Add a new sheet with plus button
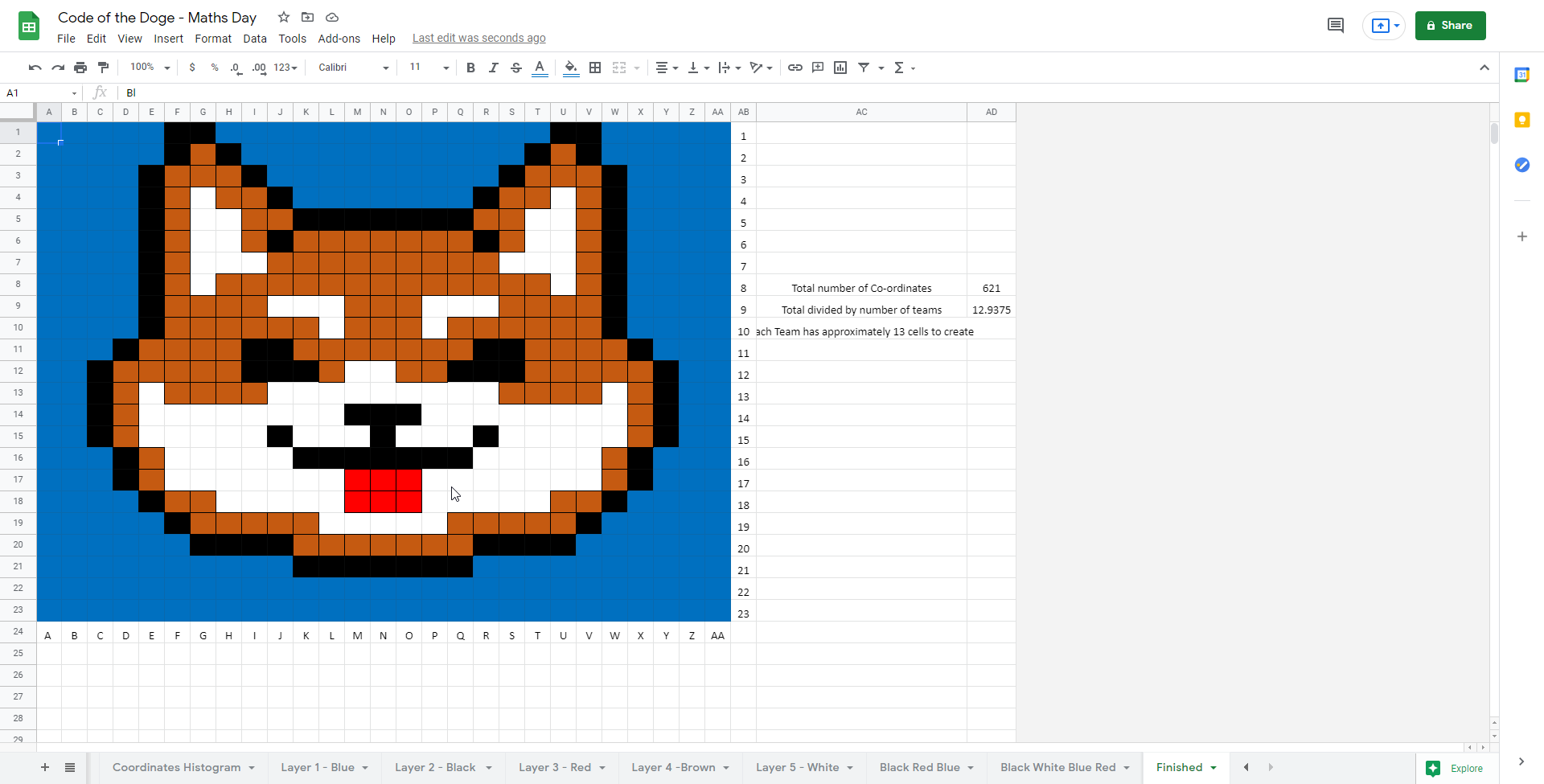The height and width of the screenshot is (784, 1544). [x=45, y=767]
